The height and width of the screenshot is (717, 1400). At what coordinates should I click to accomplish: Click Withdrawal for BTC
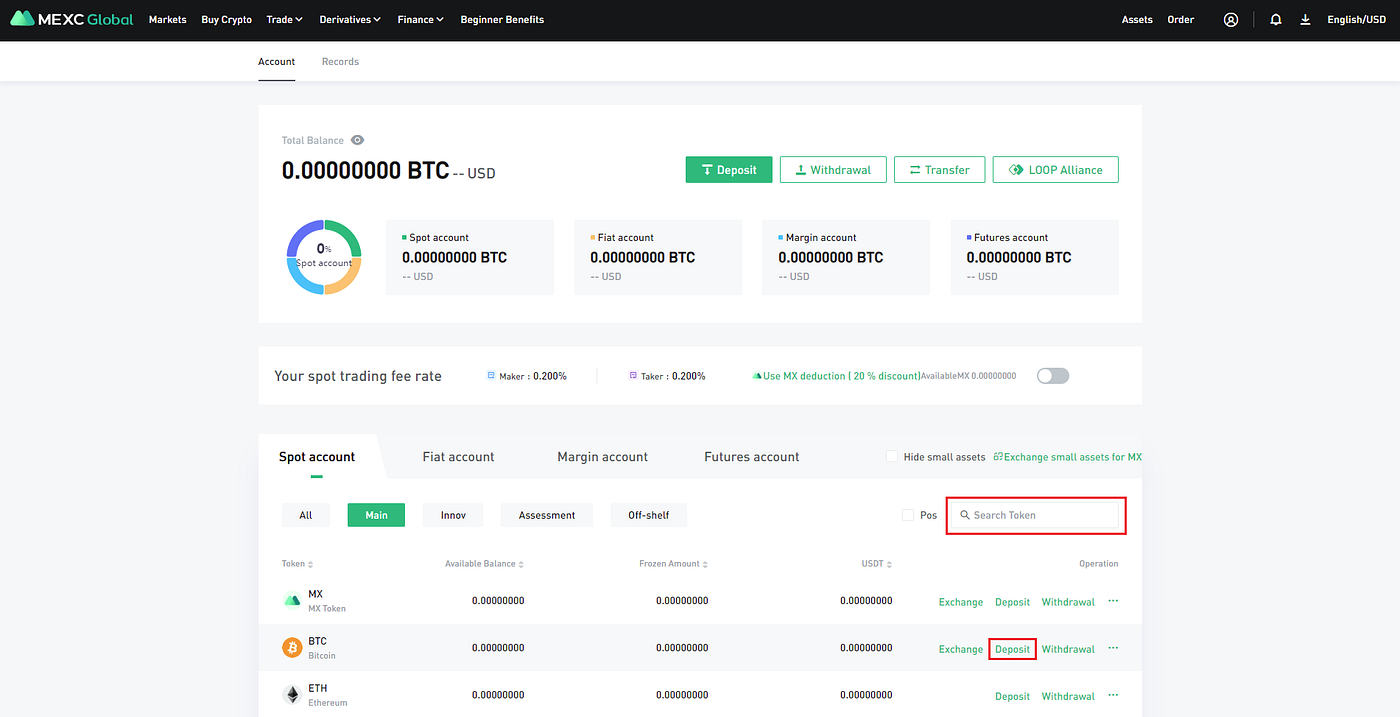(x=1068, y=649)
